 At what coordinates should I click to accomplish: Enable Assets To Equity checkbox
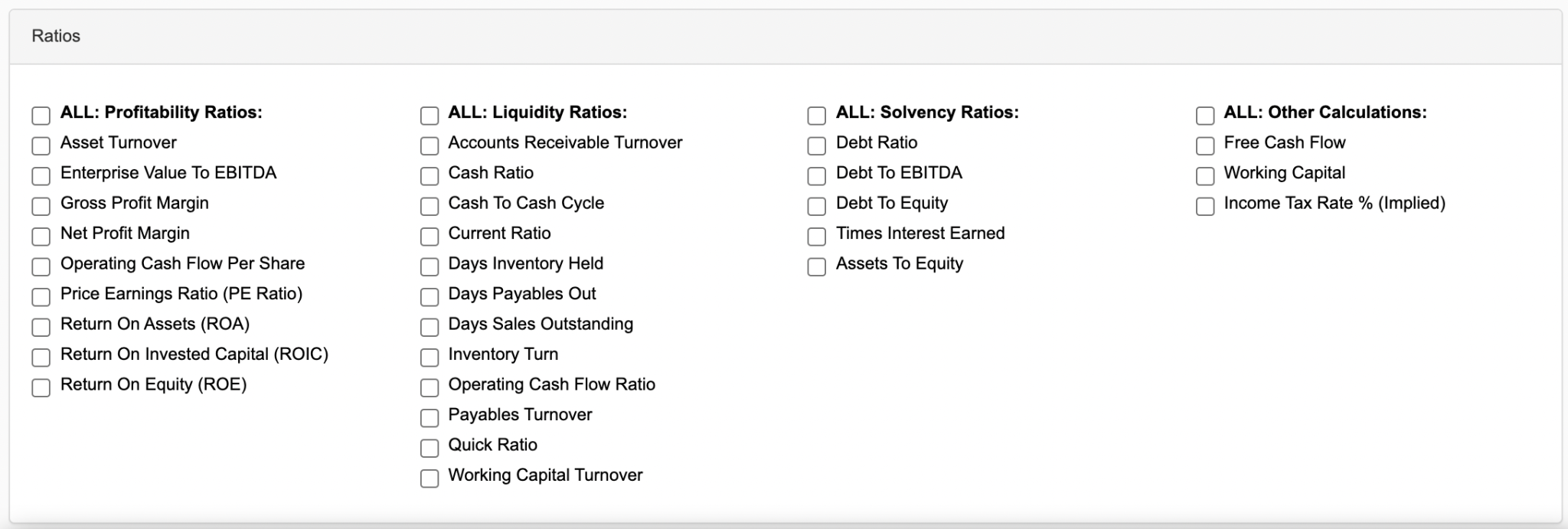click(x=817, y=266)
